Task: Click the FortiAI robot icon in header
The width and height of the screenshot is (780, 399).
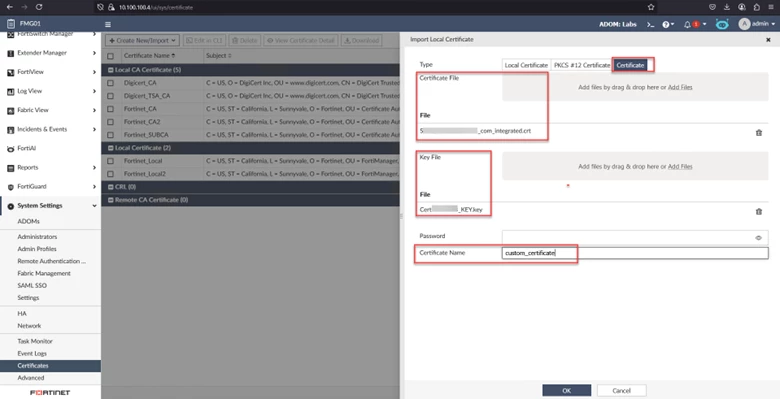Action: (722, 24)
